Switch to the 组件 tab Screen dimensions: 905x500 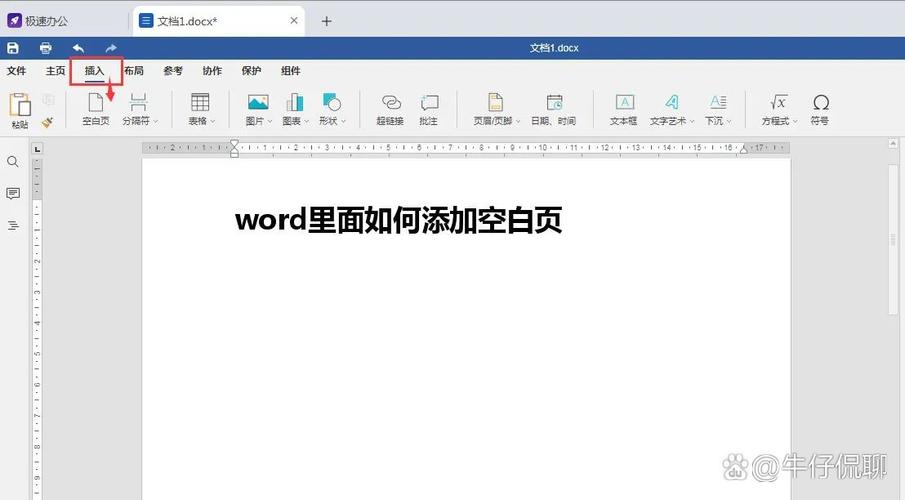(290, 71)
